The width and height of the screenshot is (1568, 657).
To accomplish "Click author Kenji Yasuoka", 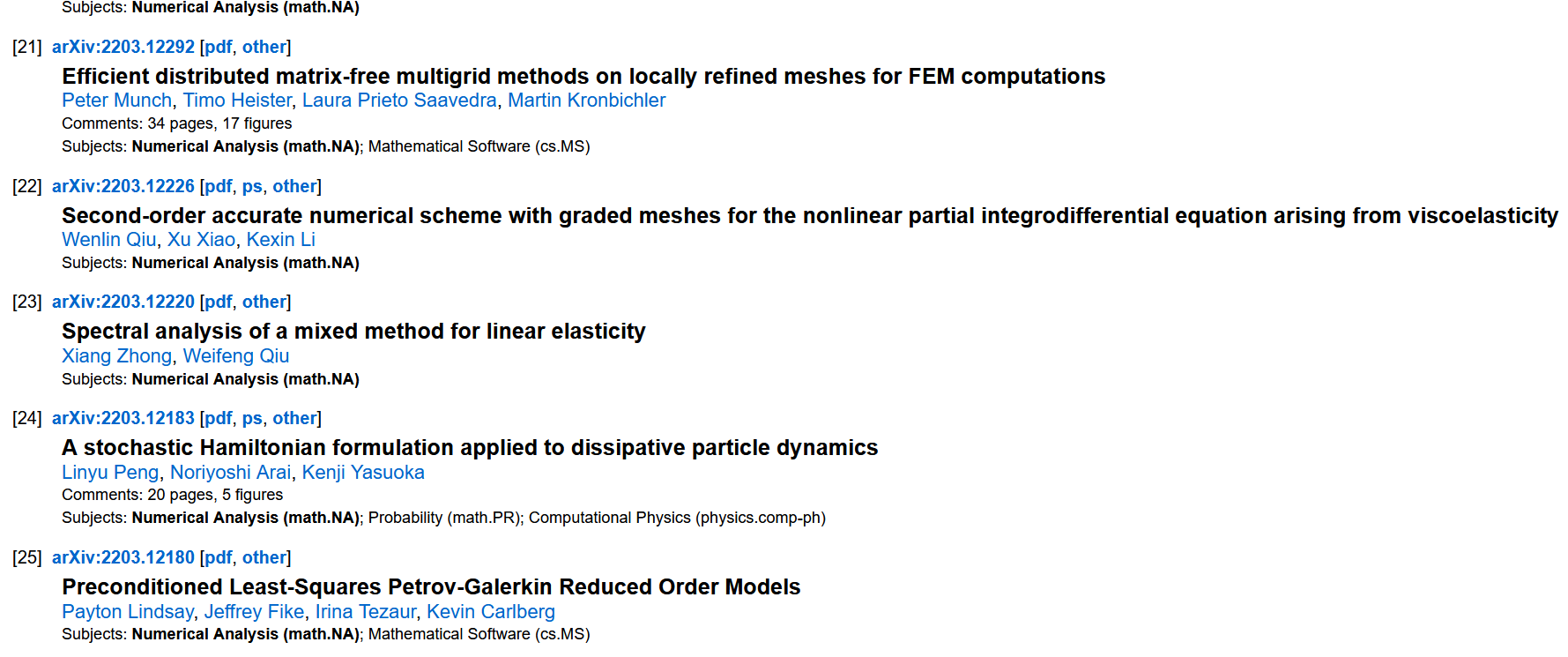I will pyautogui.click(x=363, y=473).
